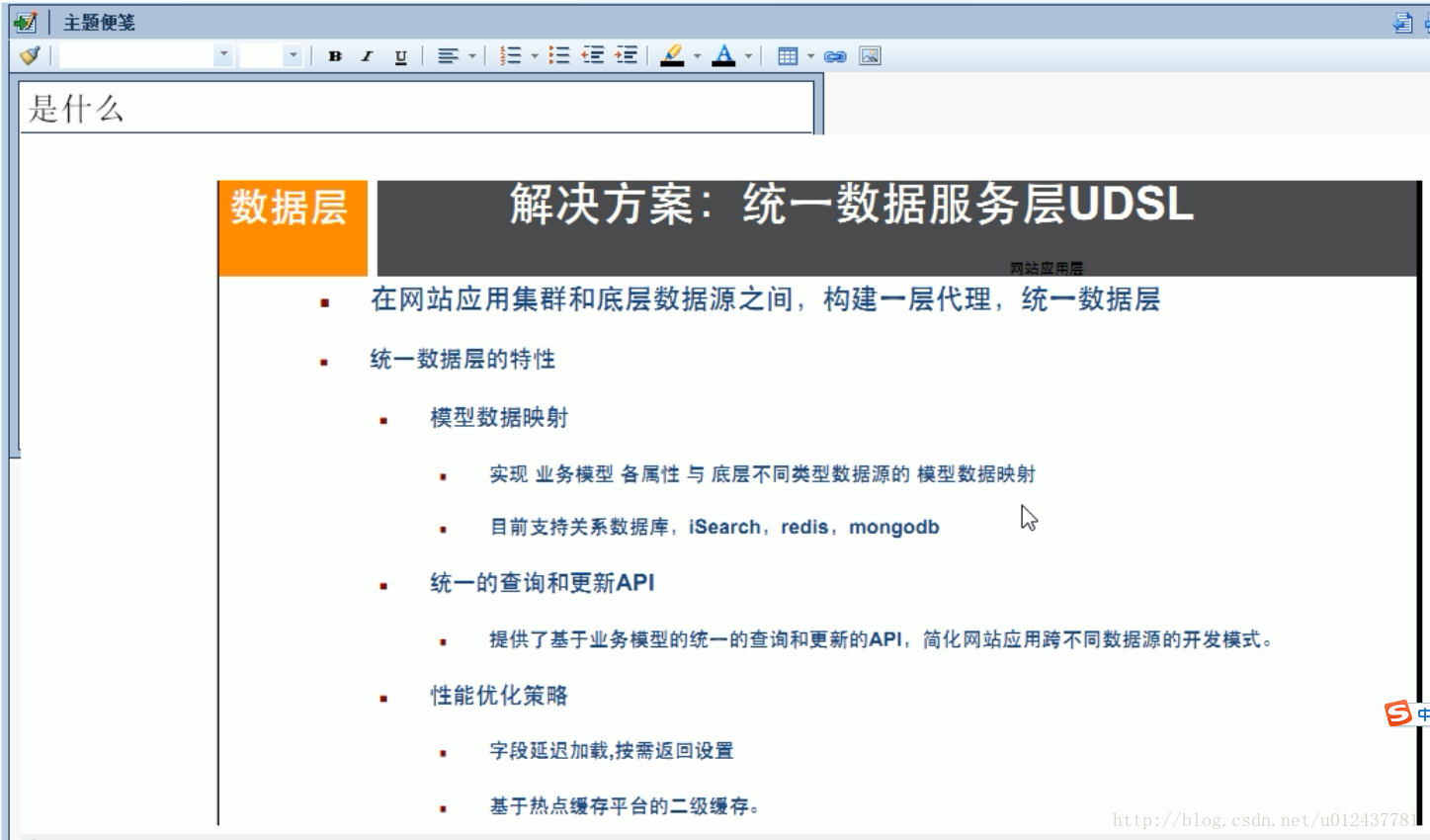This screenshot has width=1430, height=840.
Task: Click into the text reading 是什么
Action: click(76, 108)
